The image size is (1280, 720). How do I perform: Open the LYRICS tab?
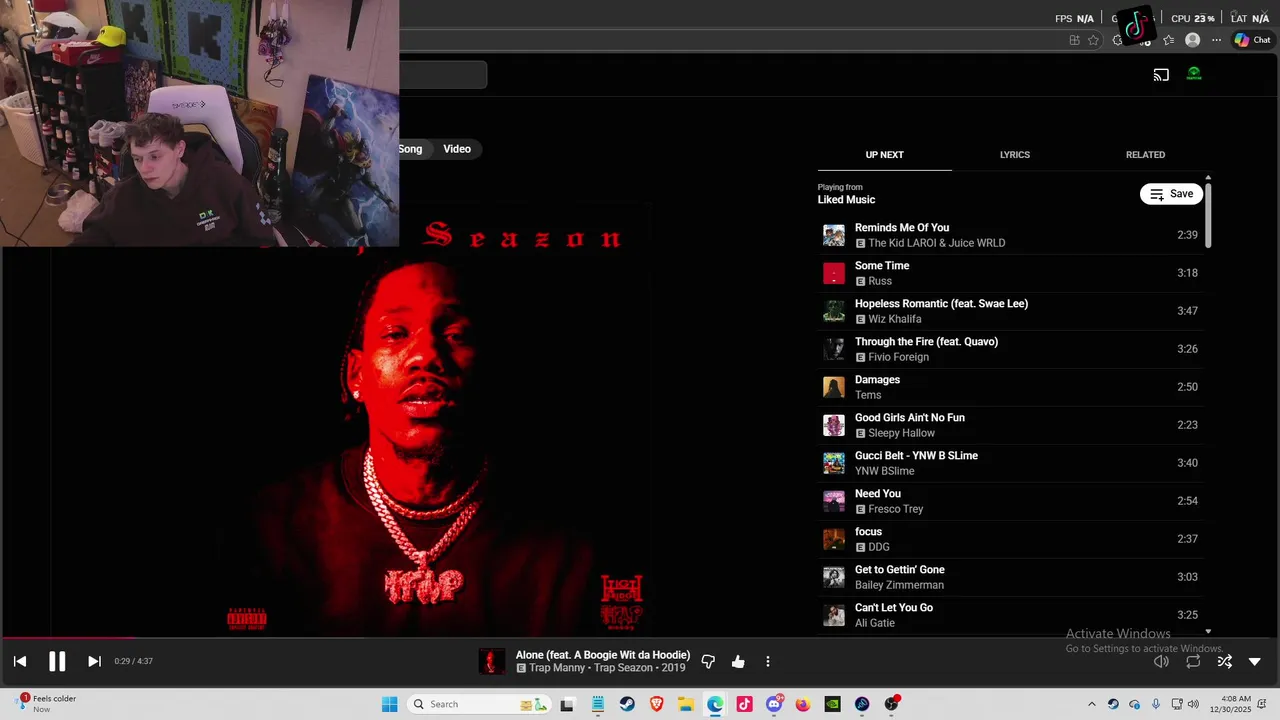click(1015, 155)
